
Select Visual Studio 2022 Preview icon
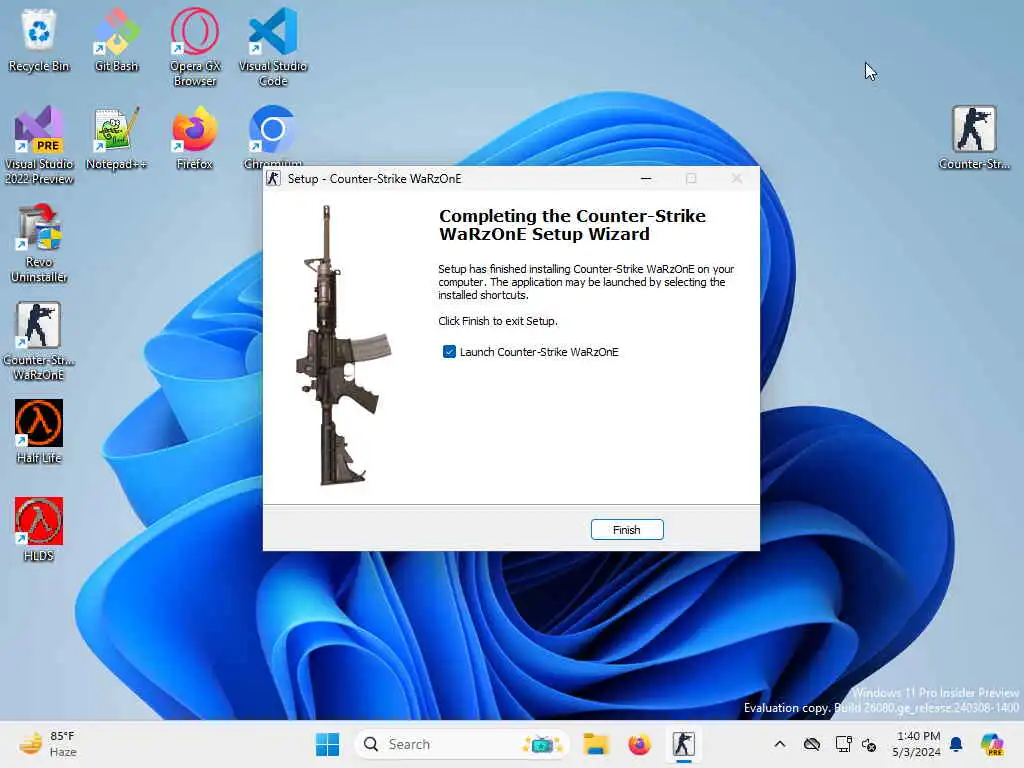39,145
